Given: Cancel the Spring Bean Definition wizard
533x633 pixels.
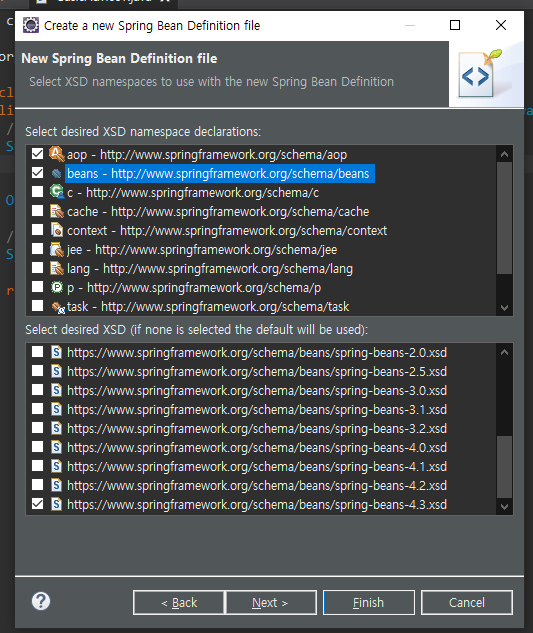Looking at the screenshot, I should 467,602.
